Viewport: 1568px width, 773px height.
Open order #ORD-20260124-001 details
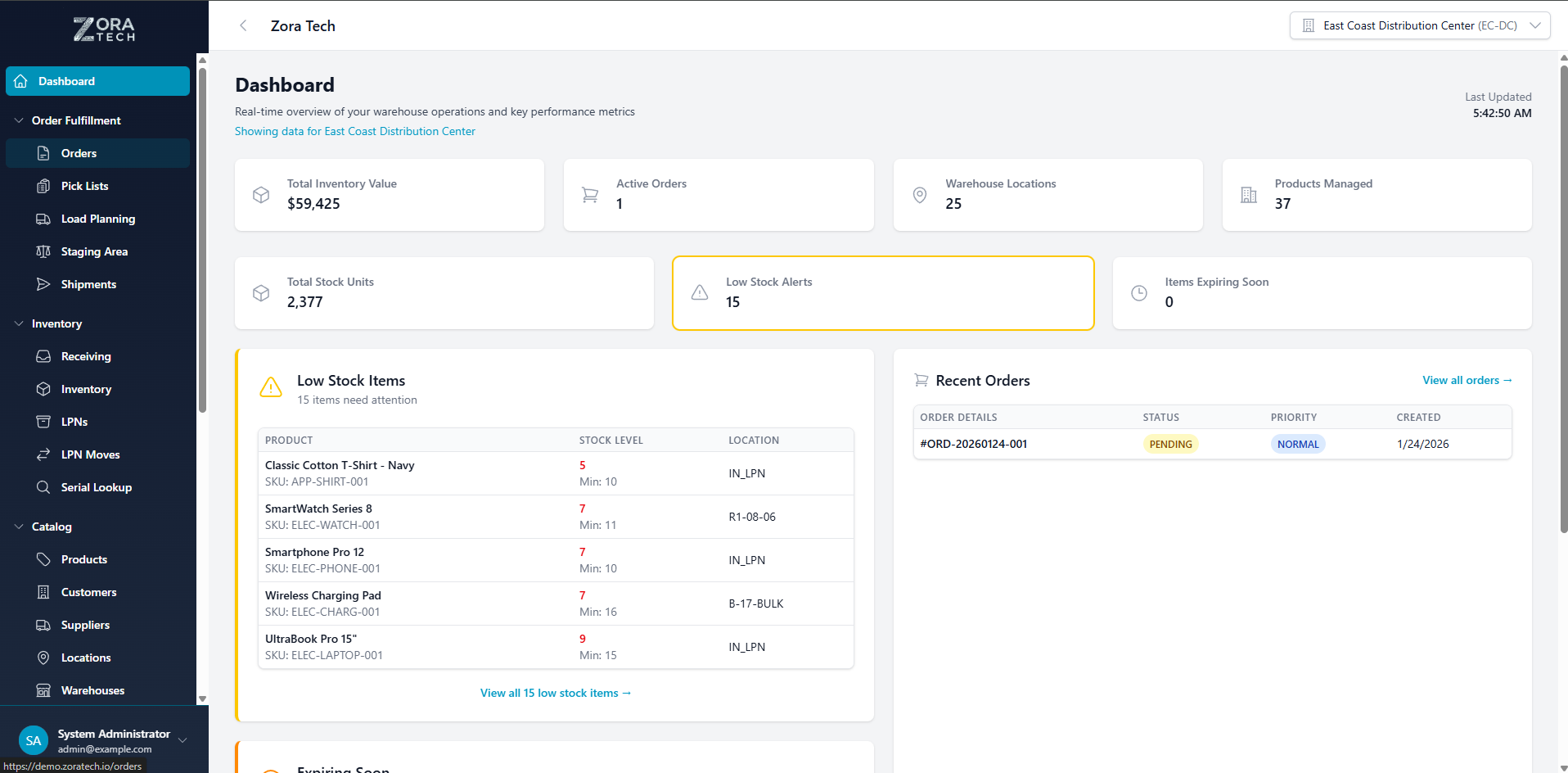click(x=974, y=443)
